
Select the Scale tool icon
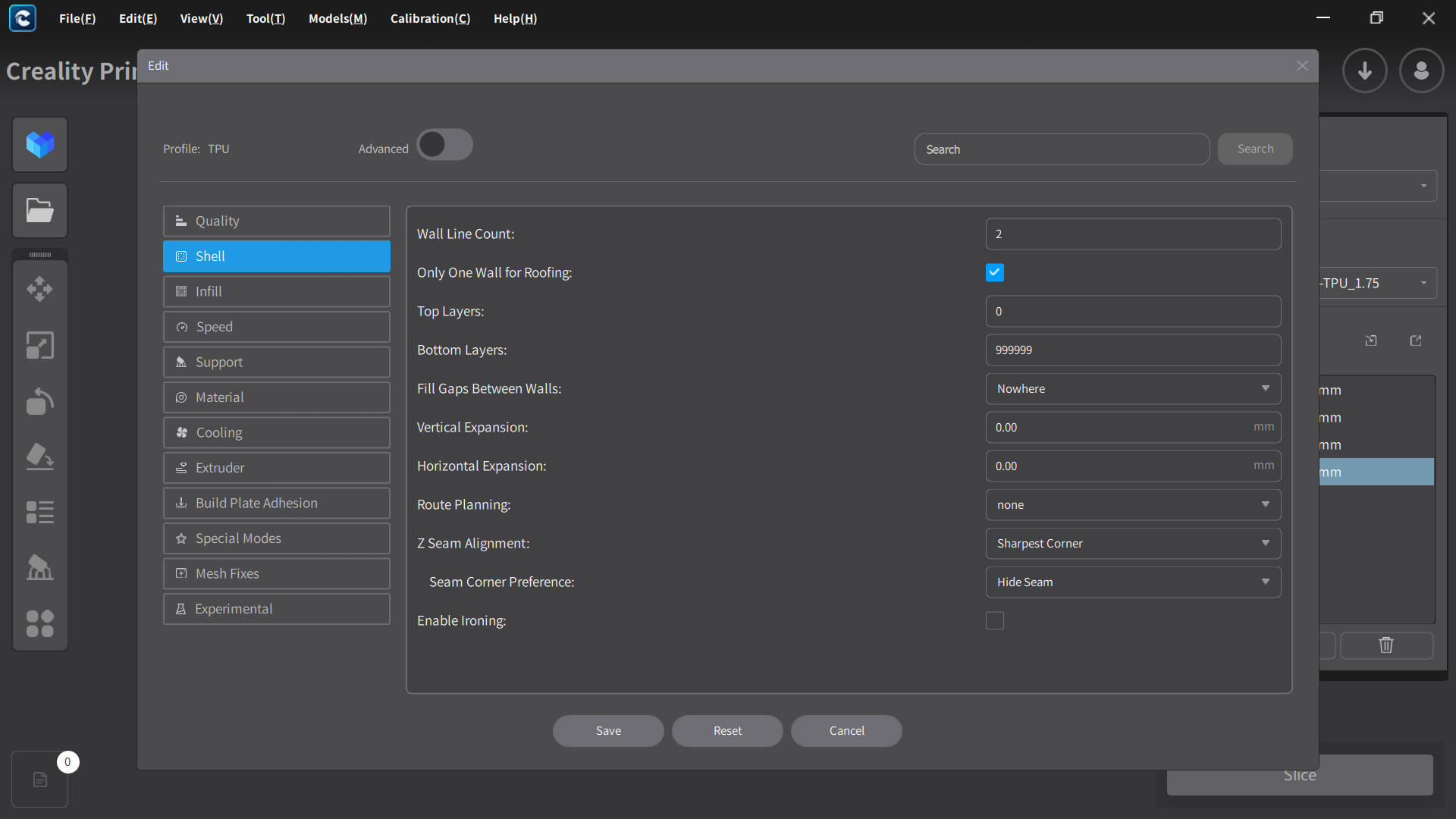(x=40, y=345)
